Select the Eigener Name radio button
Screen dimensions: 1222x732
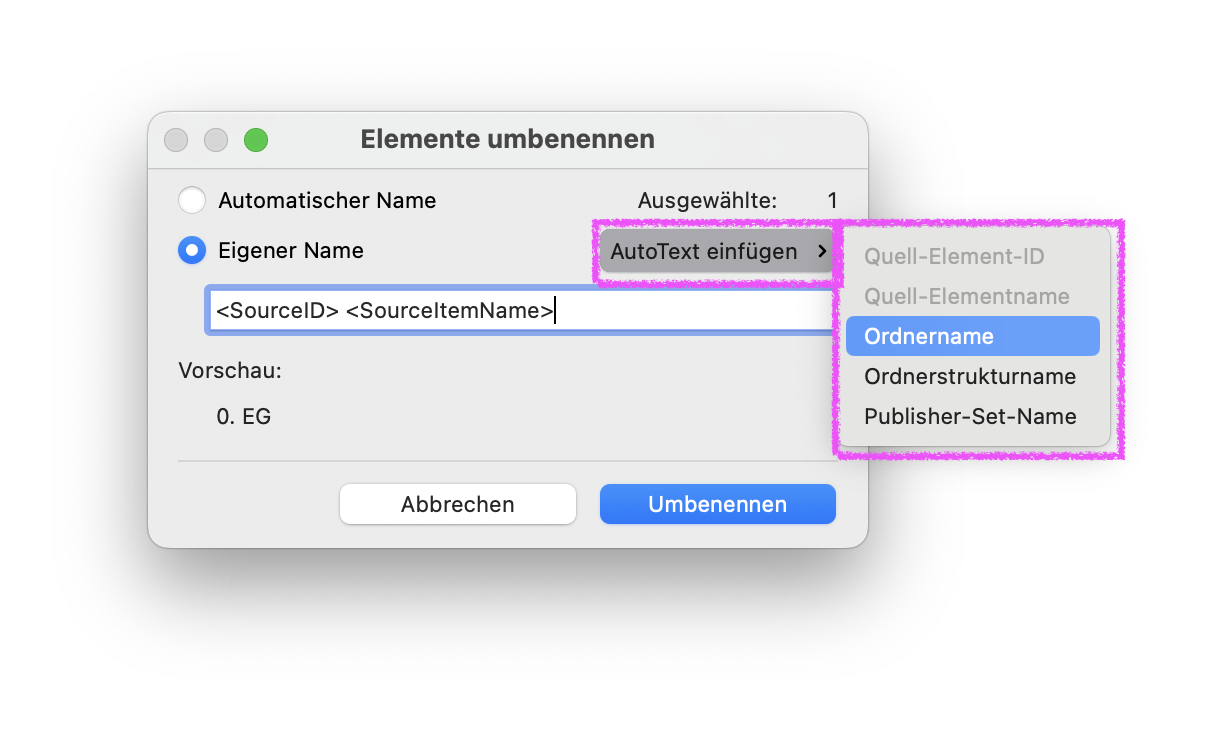(x=192, y=250)
